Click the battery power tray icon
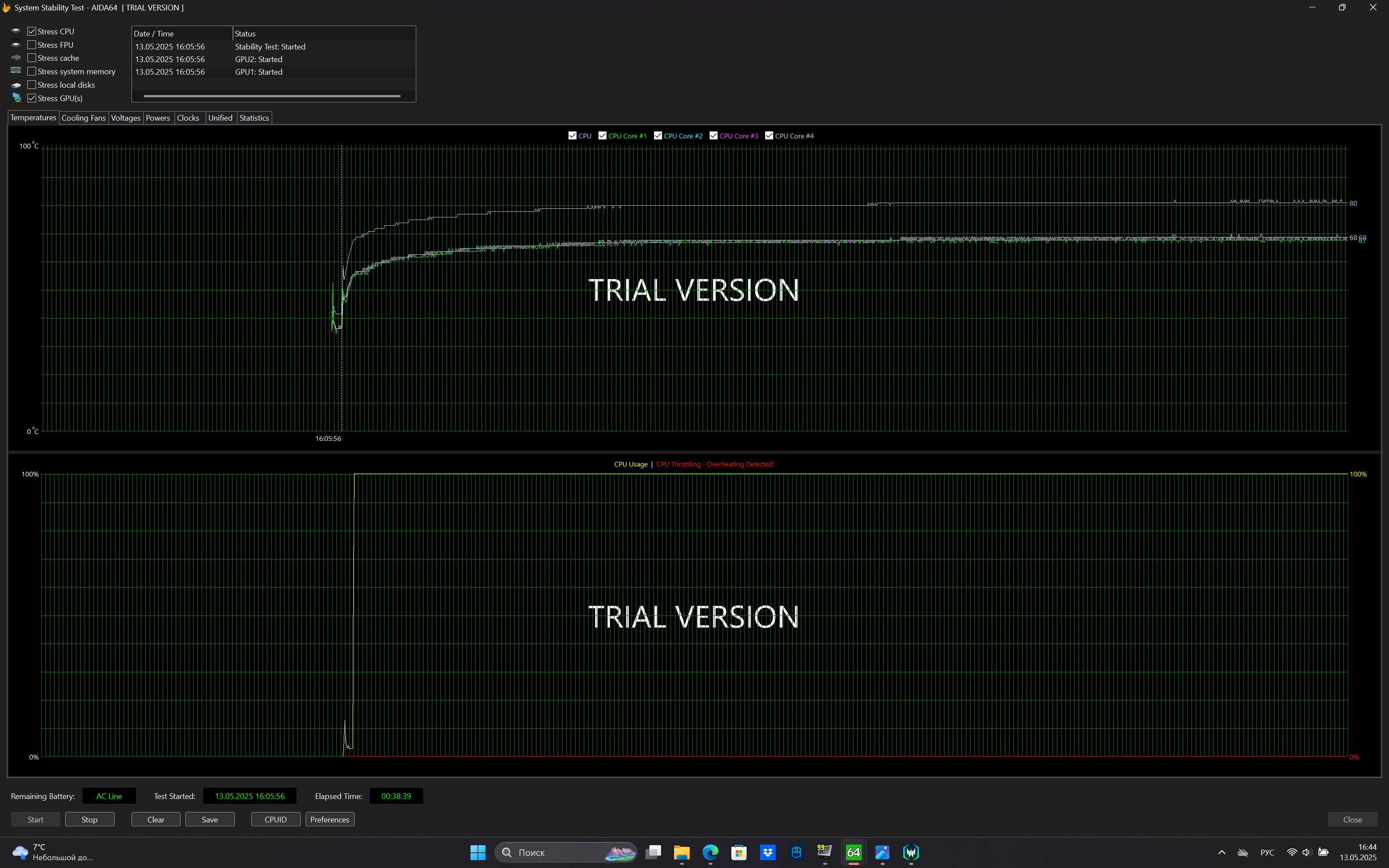Image resolution: width=1389 pixels, height=868 pixels. 1323,852
